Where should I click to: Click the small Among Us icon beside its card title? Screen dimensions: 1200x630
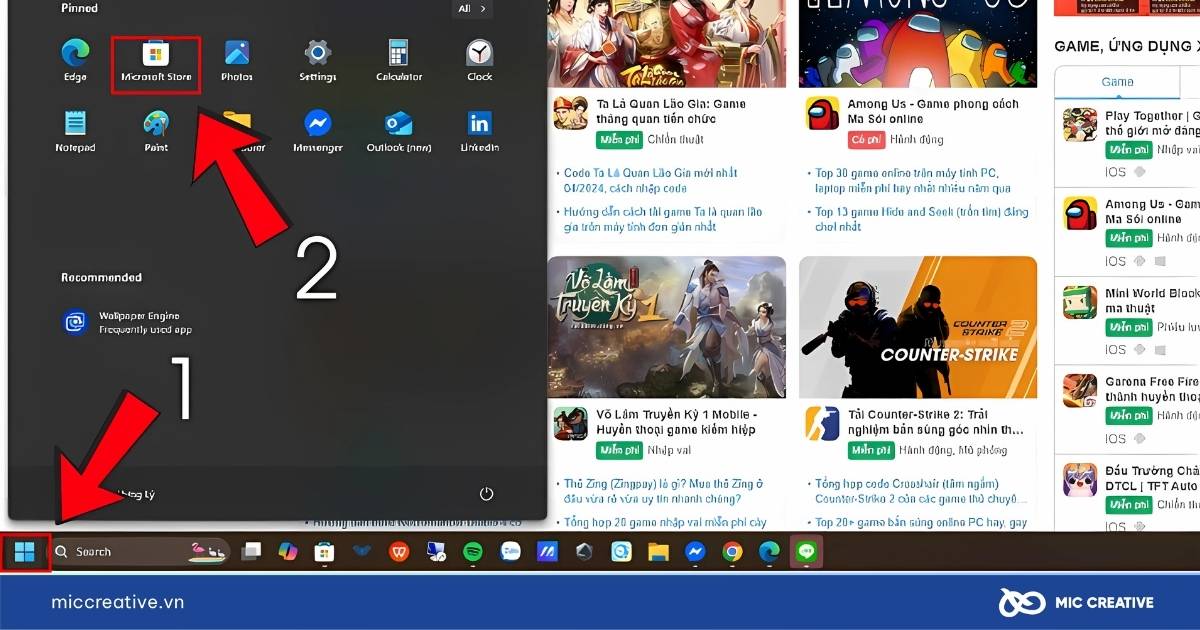[x=822, y=113]
